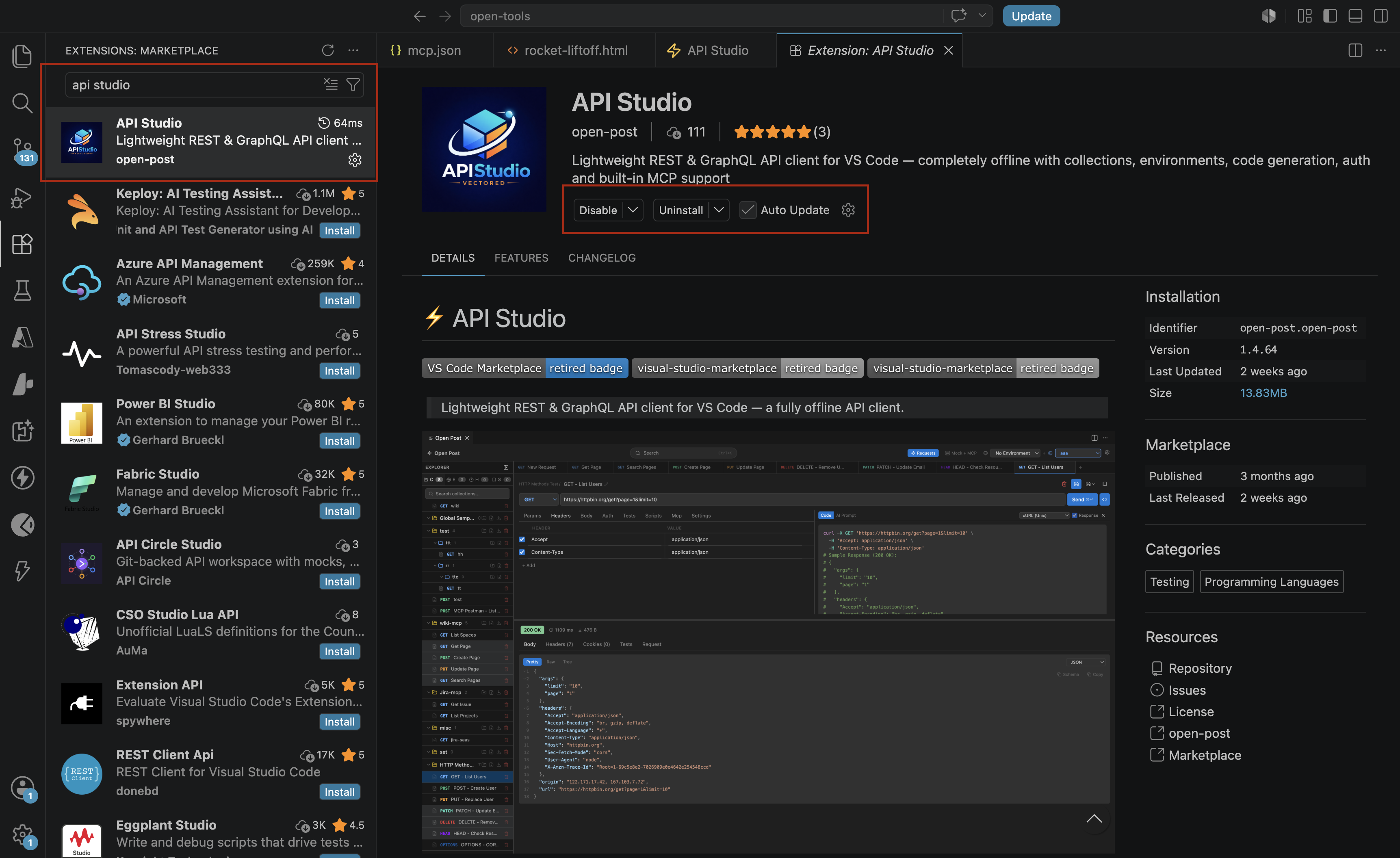Click the 13.83MB size link

(1263, 392)
